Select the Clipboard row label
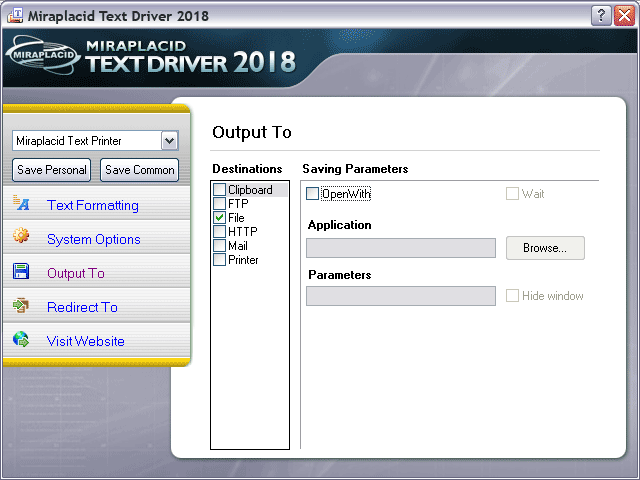 [x=250, y=190]
